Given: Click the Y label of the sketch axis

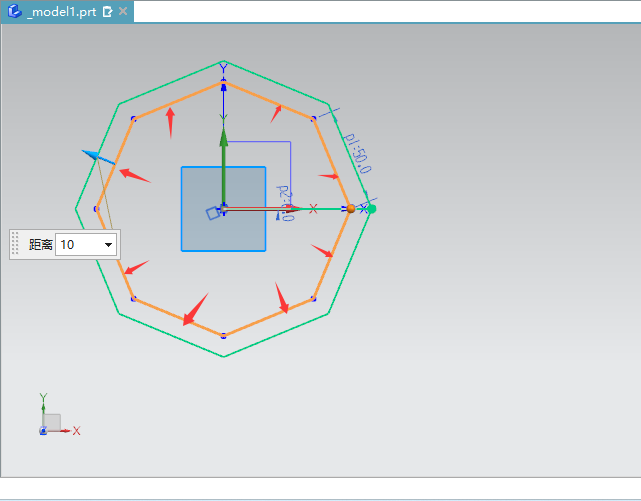Looking at the screenshot, I should (x=223, y=67).
